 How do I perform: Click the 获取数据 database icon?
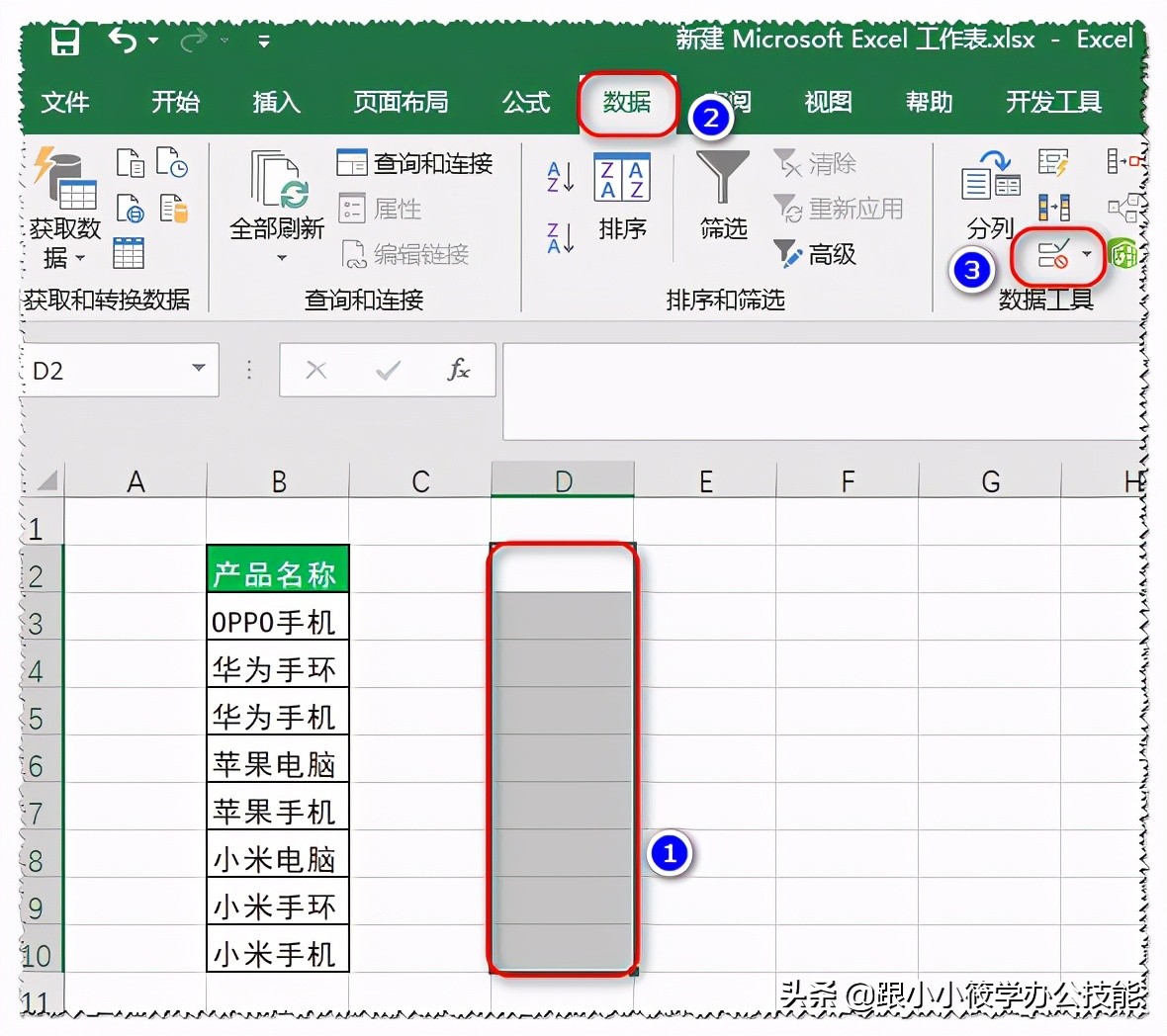coord(64,179)
